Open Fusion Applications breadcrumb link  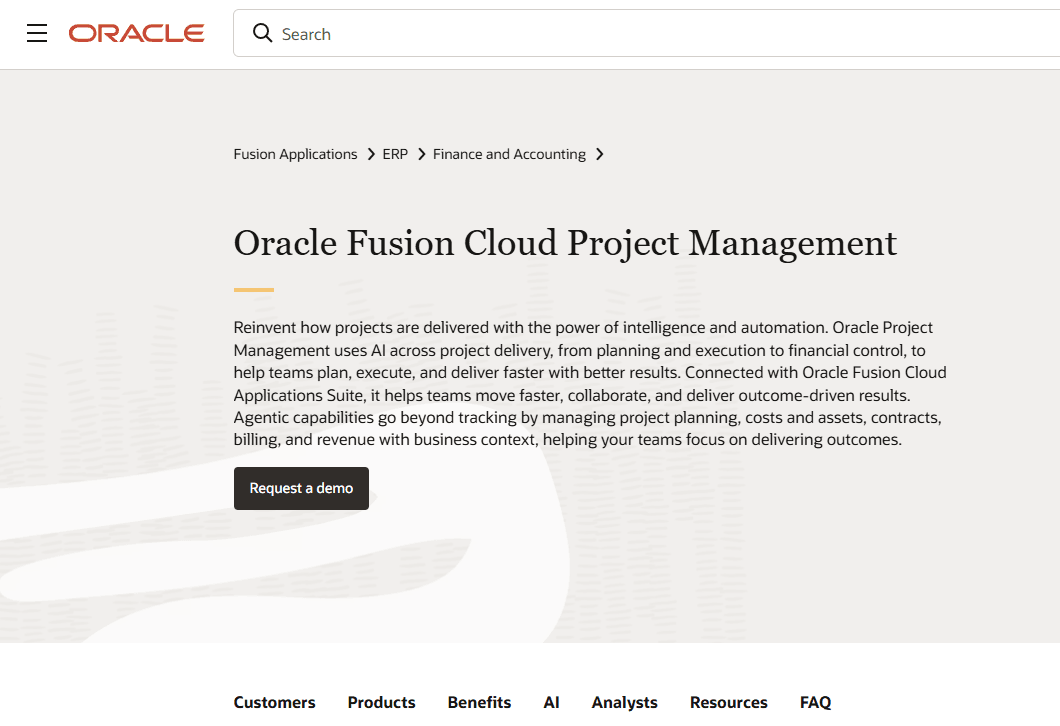(295, 154)
